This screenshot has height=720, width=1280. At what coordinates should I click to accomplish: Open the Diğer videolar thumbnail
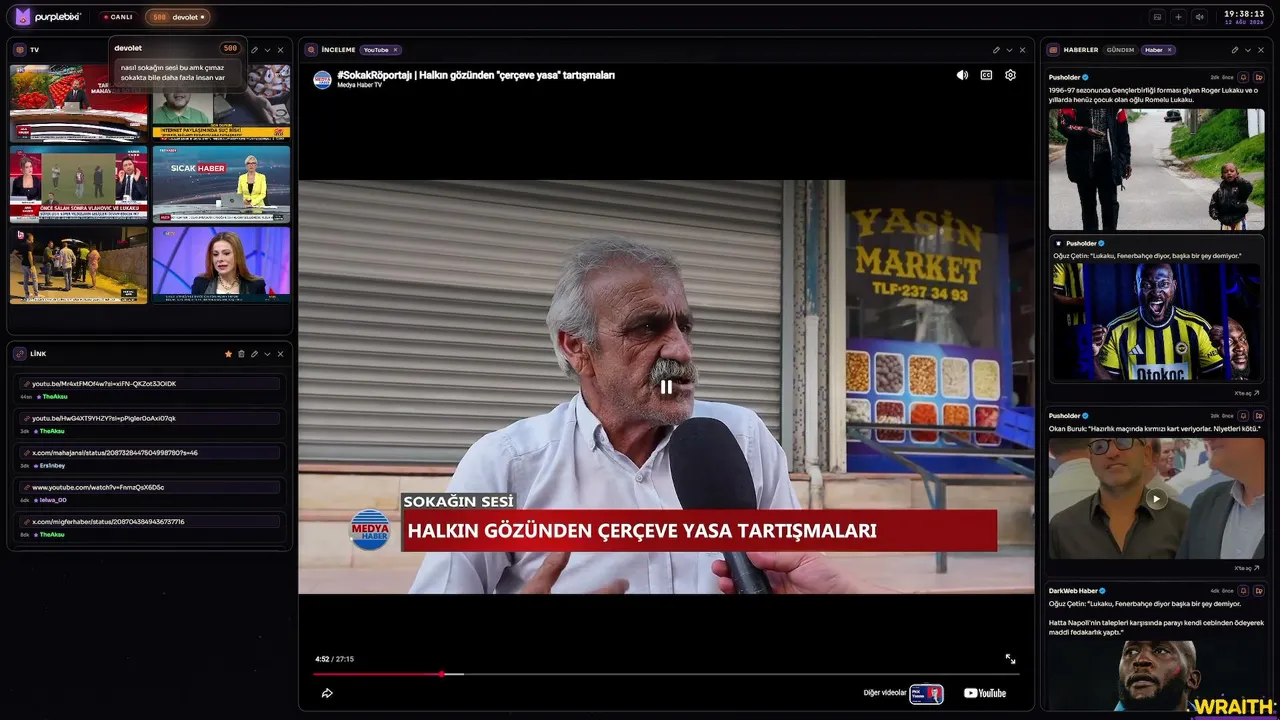[926, 694]
